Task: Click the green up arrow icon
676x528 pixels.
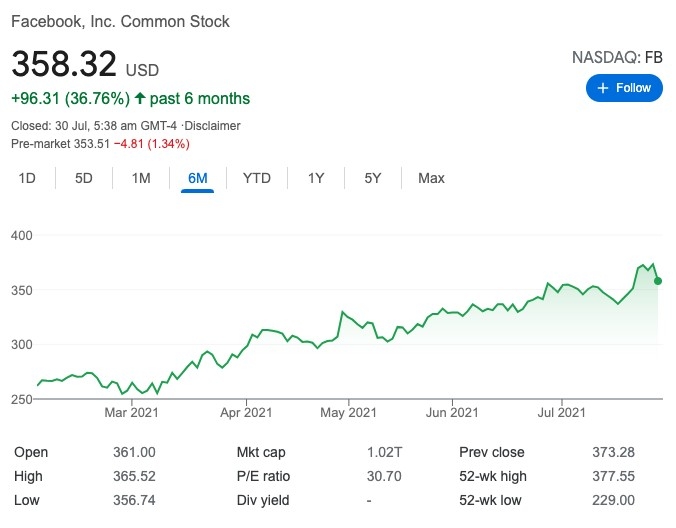Action: click(x=140, y=98)
